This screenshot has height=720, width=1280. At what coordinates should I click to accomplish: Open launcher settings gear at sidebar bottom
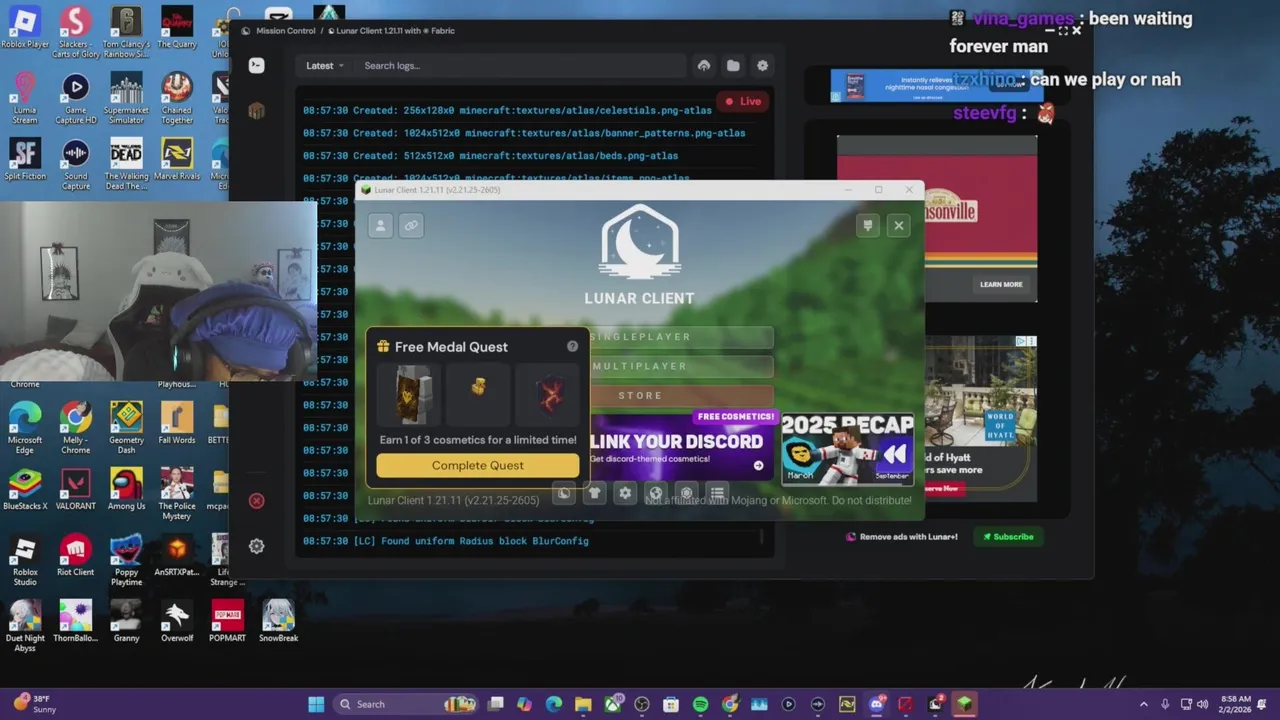click(x=257, y=546)
